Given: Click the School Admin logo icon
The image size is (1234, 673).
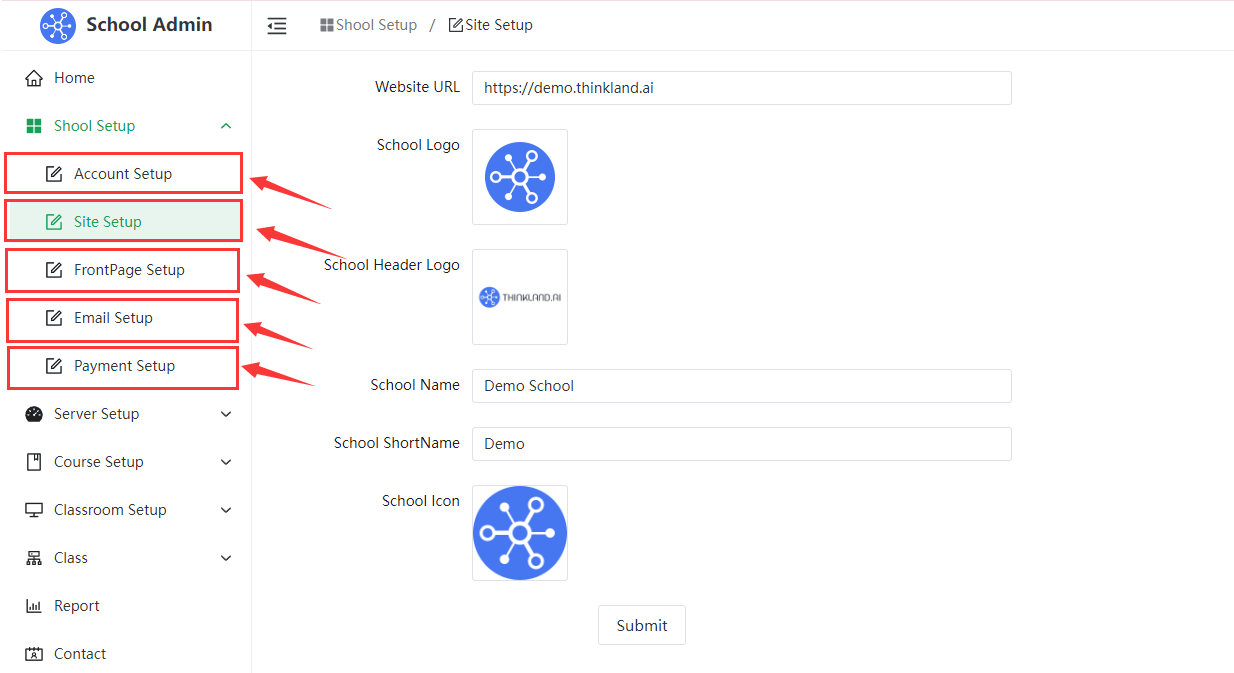Looking at the screenshot, I should [x=58, y=26].
